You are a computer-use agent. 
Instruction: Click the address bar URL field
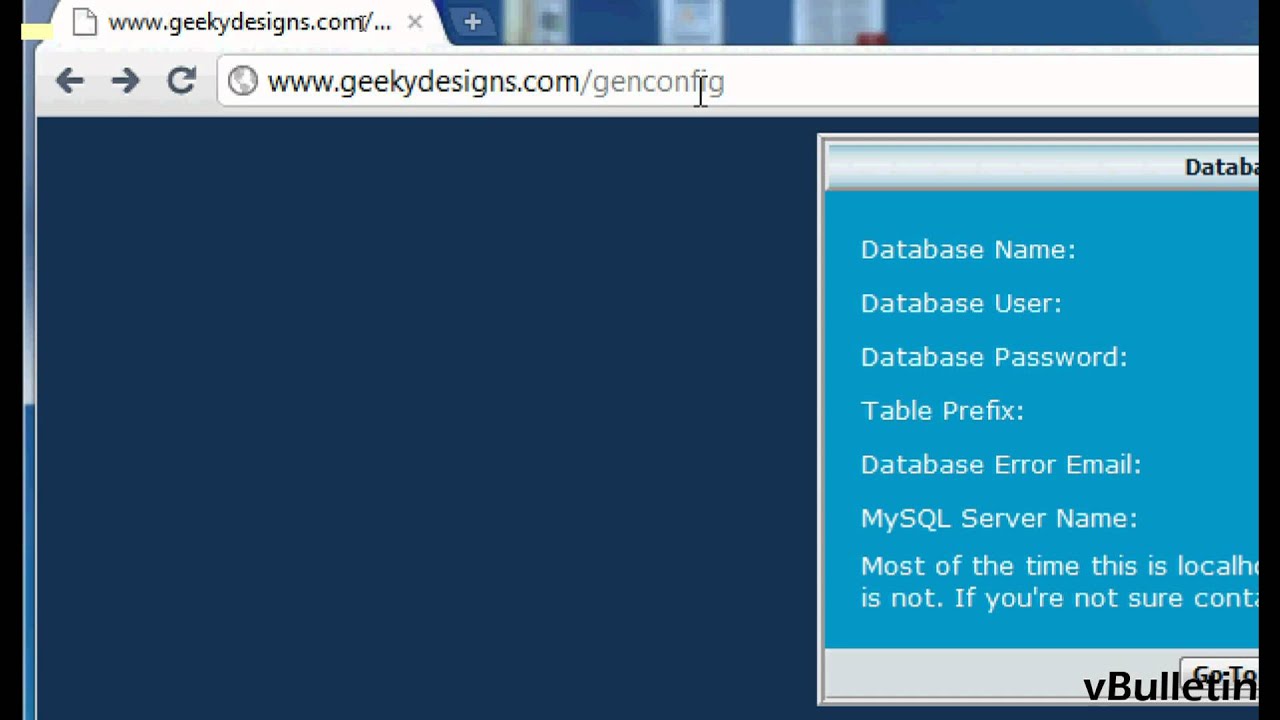click(x=740, y=81)
